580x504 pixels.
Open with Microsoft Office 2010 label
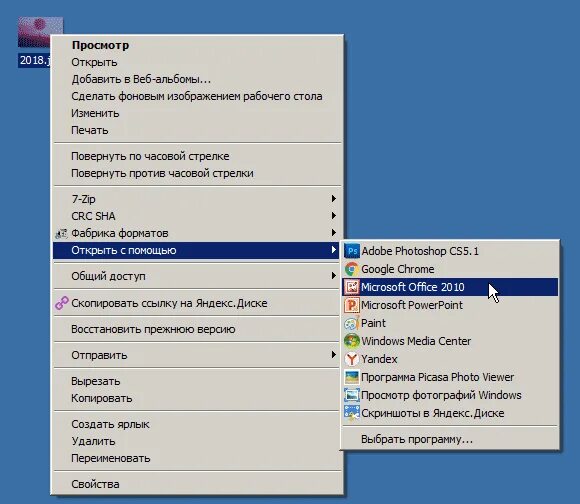(412, 287)
